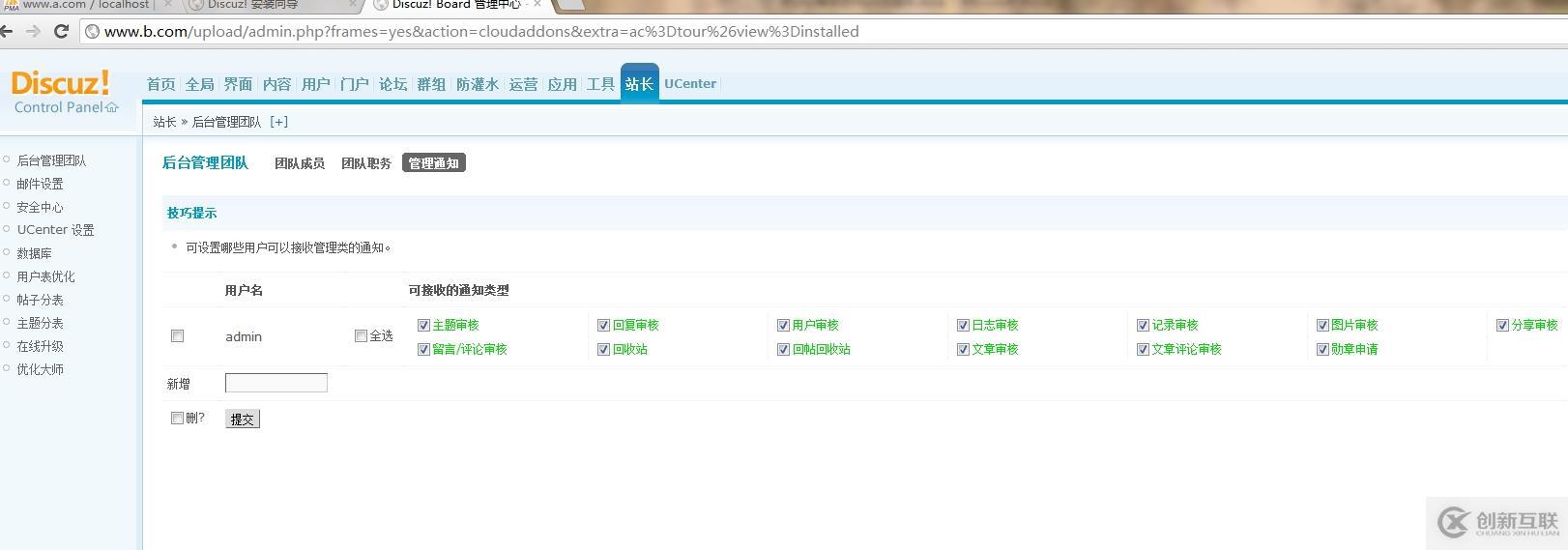Uncheck the 回收站 checkbox
The width and height of the screenshot is (1568, 550).
click(603, 349)
